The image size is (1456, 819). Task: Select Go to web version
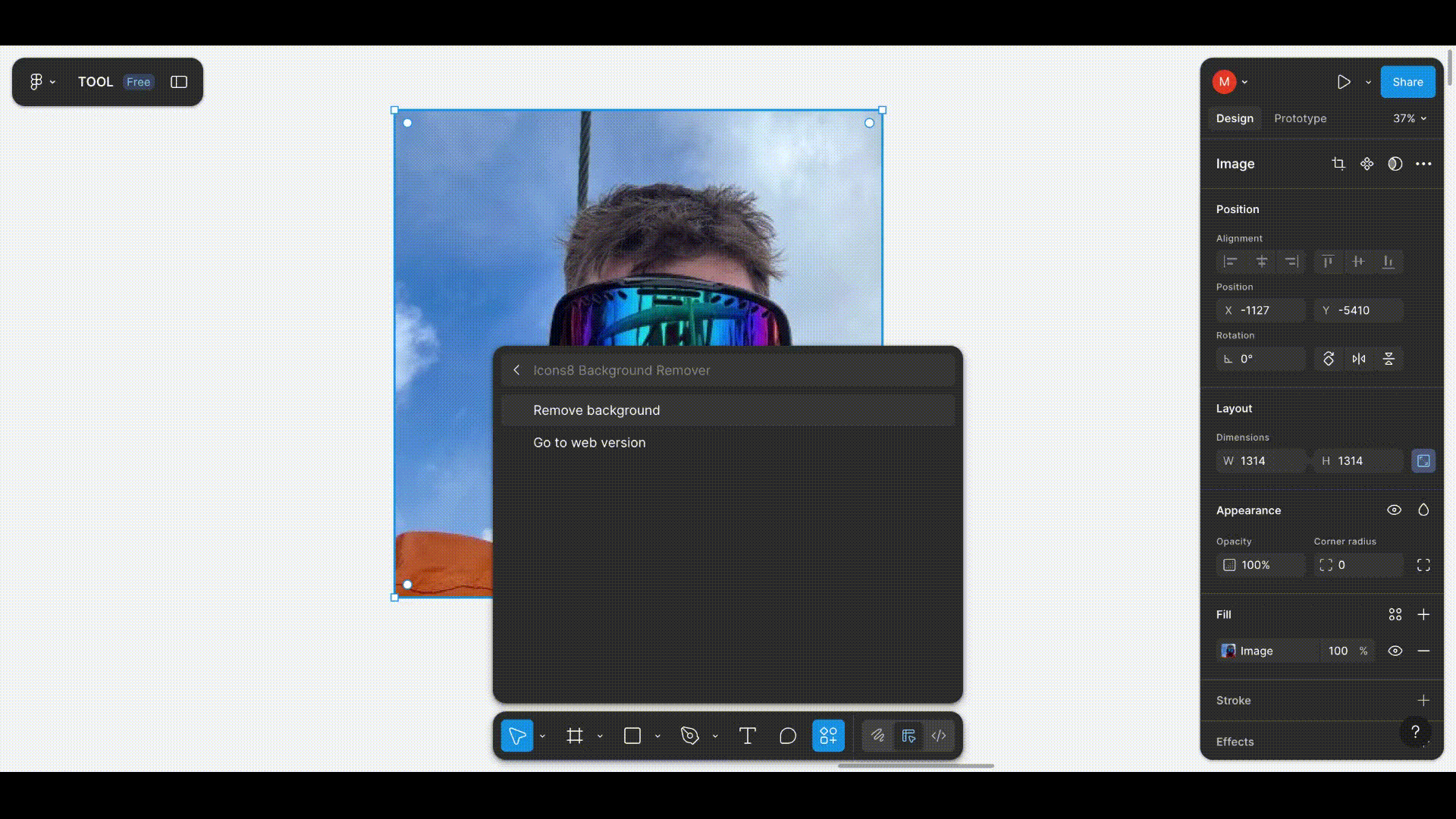tap(589, 443)
